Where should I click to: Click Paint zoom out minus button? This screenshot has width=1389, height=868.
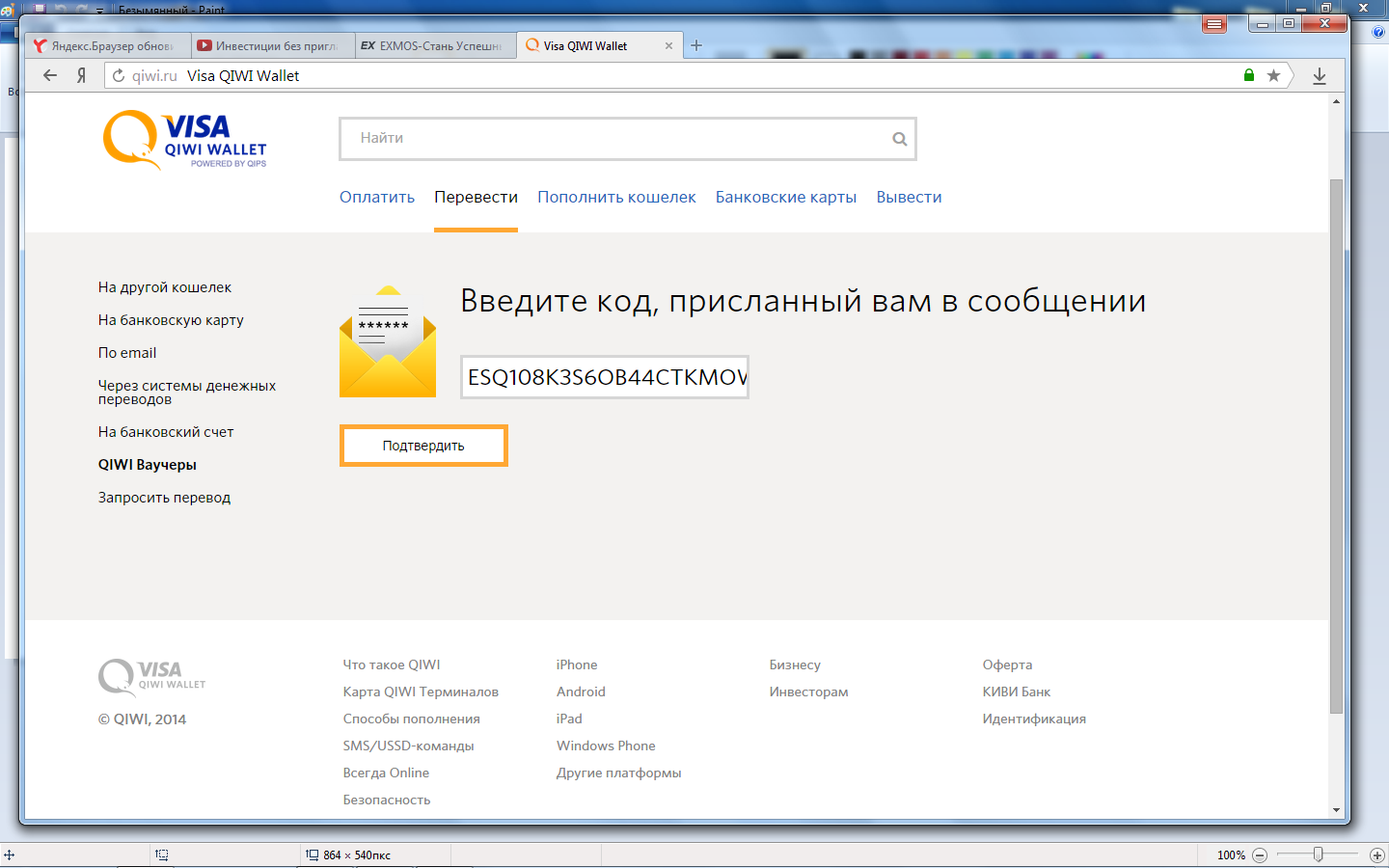1260,855
